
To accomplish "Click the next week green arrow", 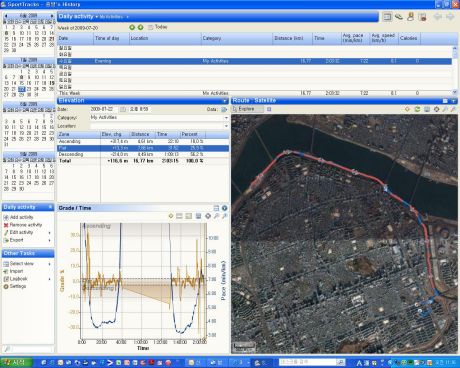I will 140,27.
